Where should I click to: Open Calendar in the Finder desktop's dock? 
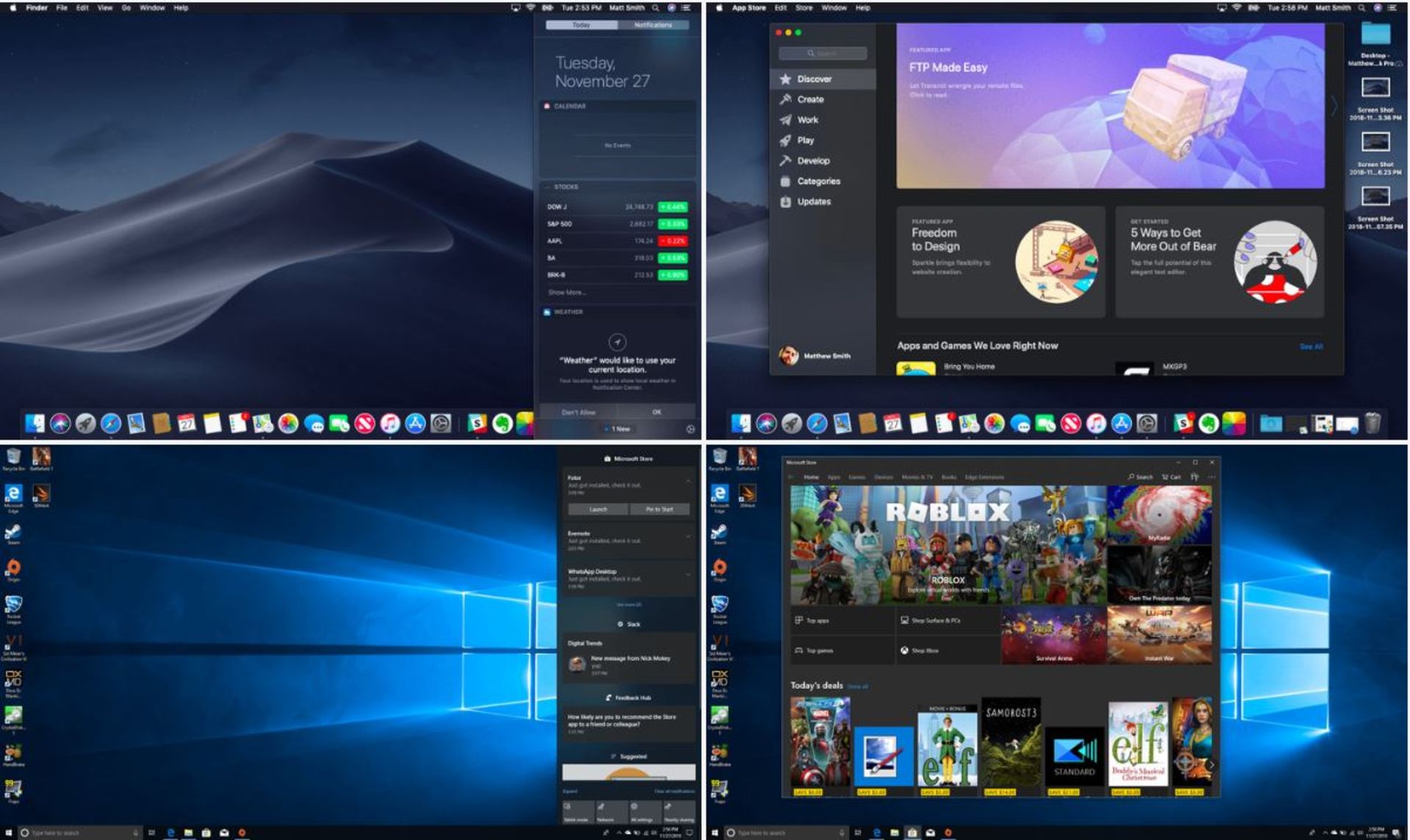click(x=187, y=424)
